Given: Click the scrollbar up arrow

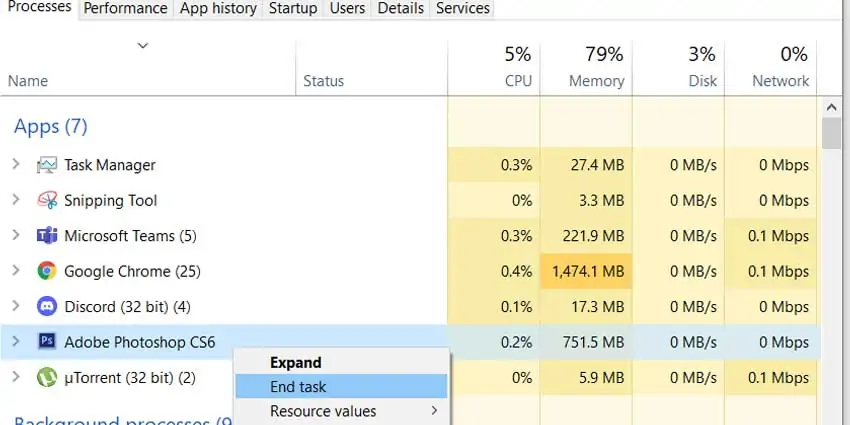Looking at the screenshot, I should (832, 107).
